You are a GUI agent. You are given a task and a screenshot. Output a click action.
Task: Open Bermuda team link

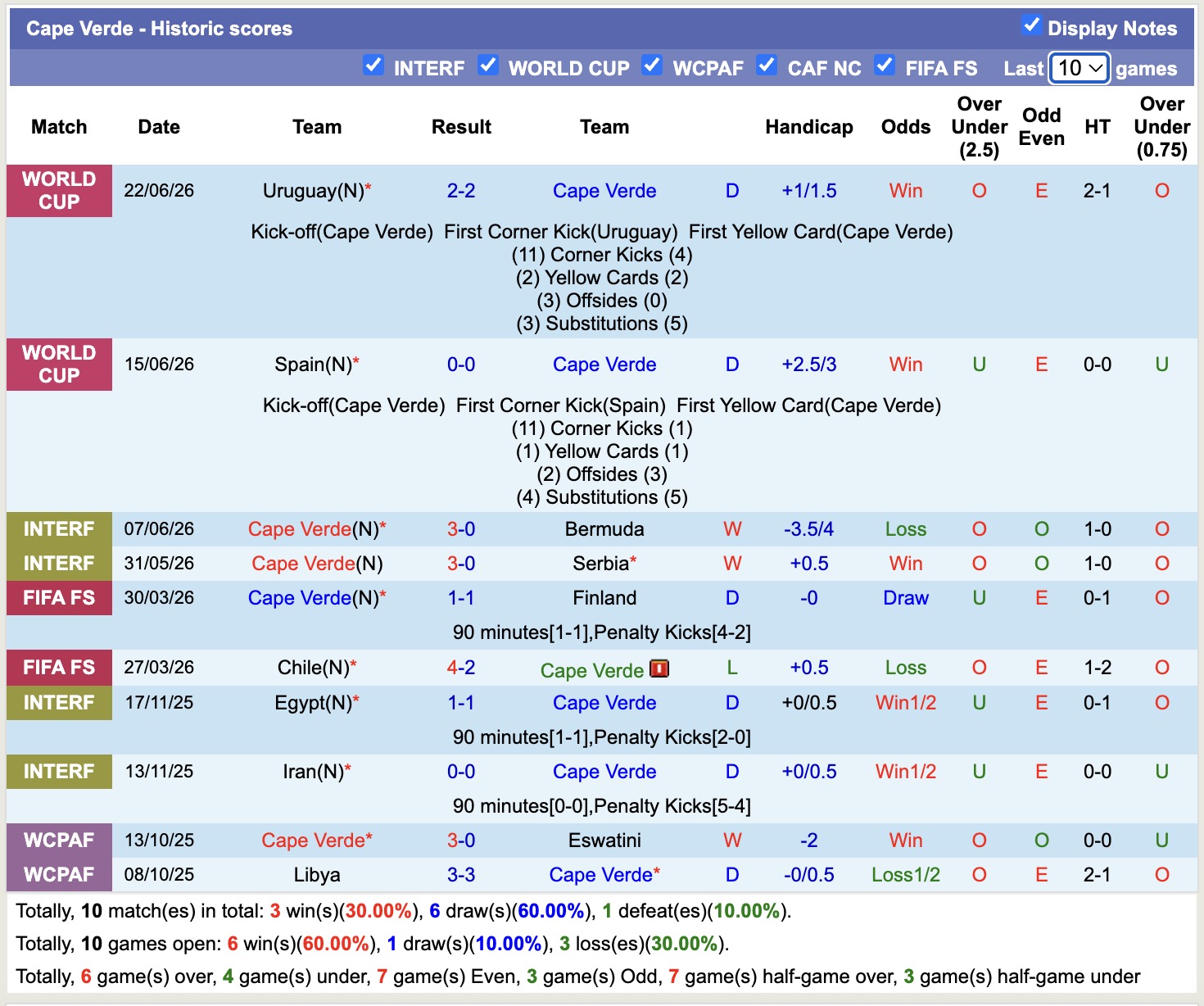(604, 529)
